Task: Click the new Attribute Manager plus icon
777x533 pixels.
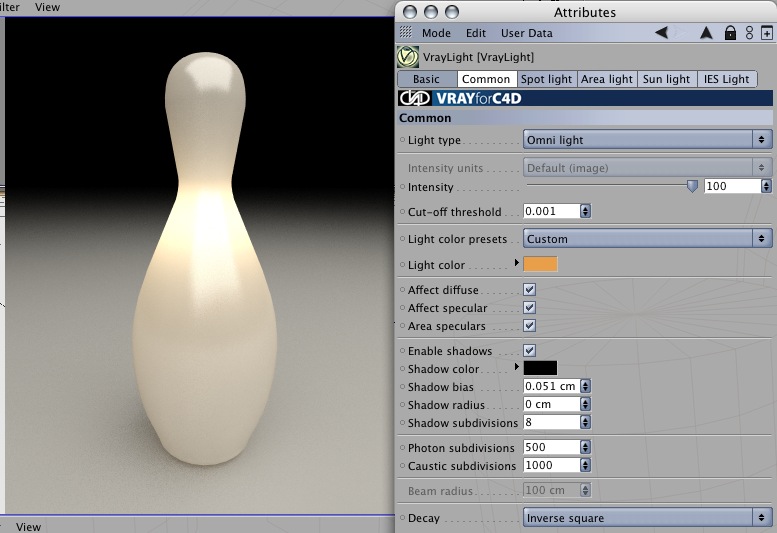Action: tap(767, 33)
